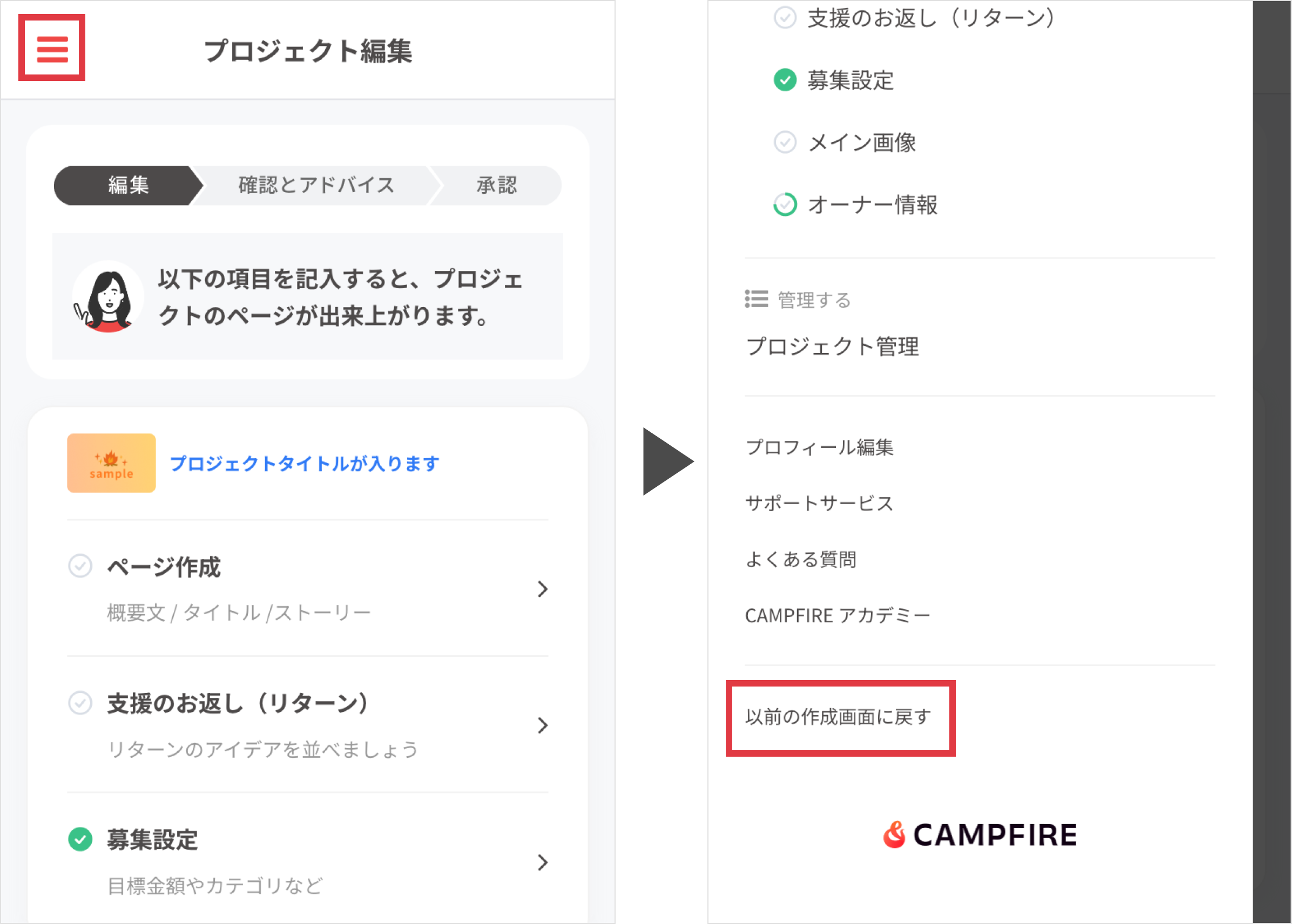Click the 以前の作成画面に戻す link

click(839, 717)
